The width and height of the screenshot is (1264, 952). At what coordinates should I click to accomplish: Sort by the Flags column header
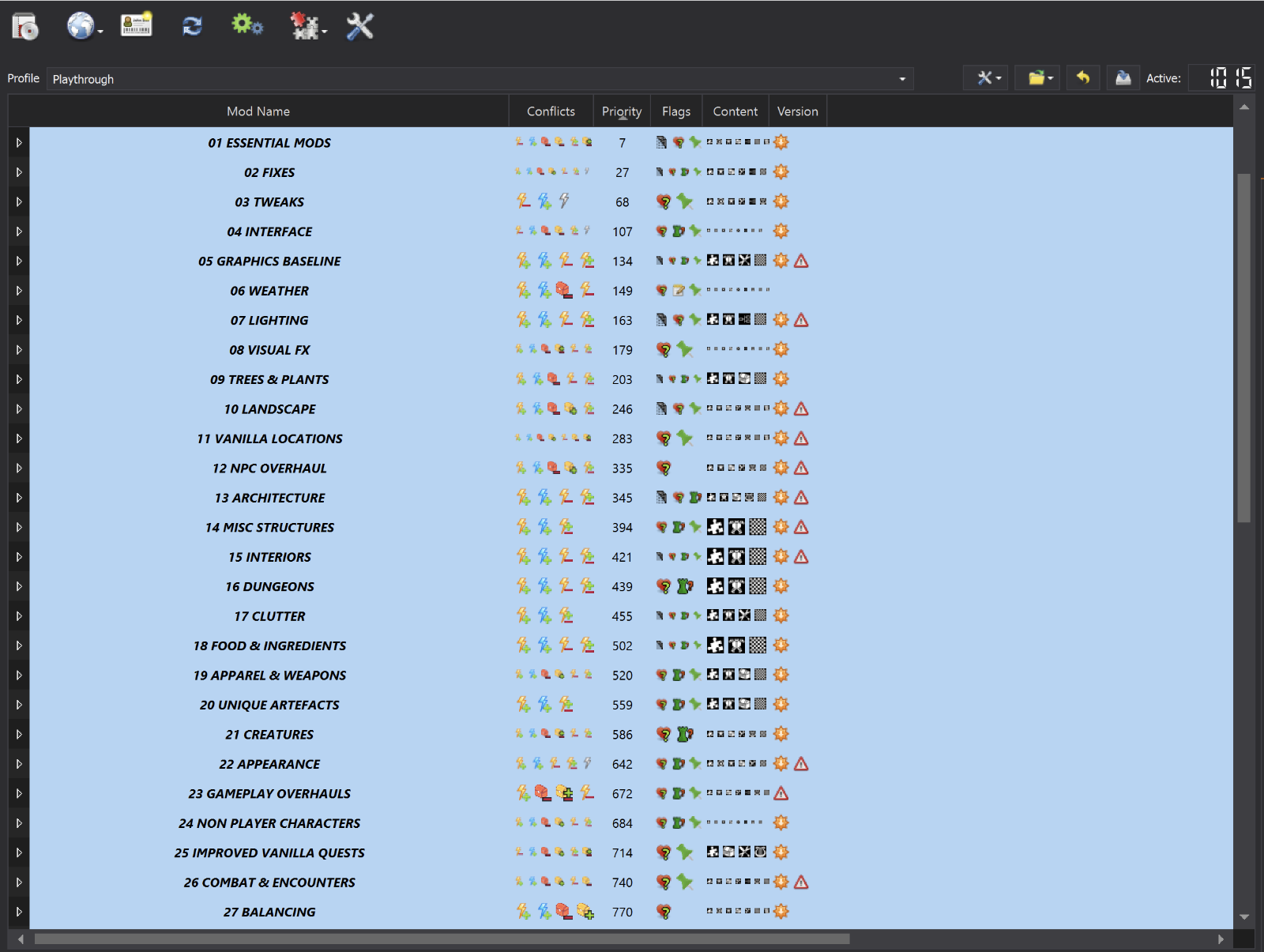[676, 111]
